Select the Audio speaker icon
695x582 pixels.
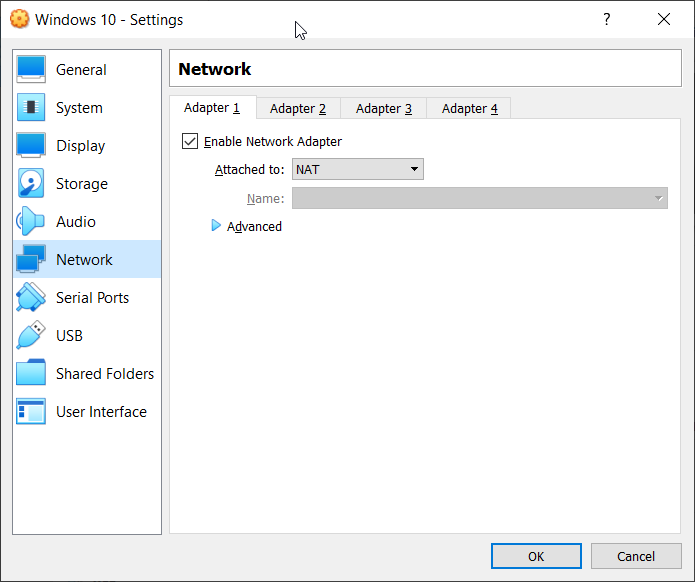(x=31, y=221)
